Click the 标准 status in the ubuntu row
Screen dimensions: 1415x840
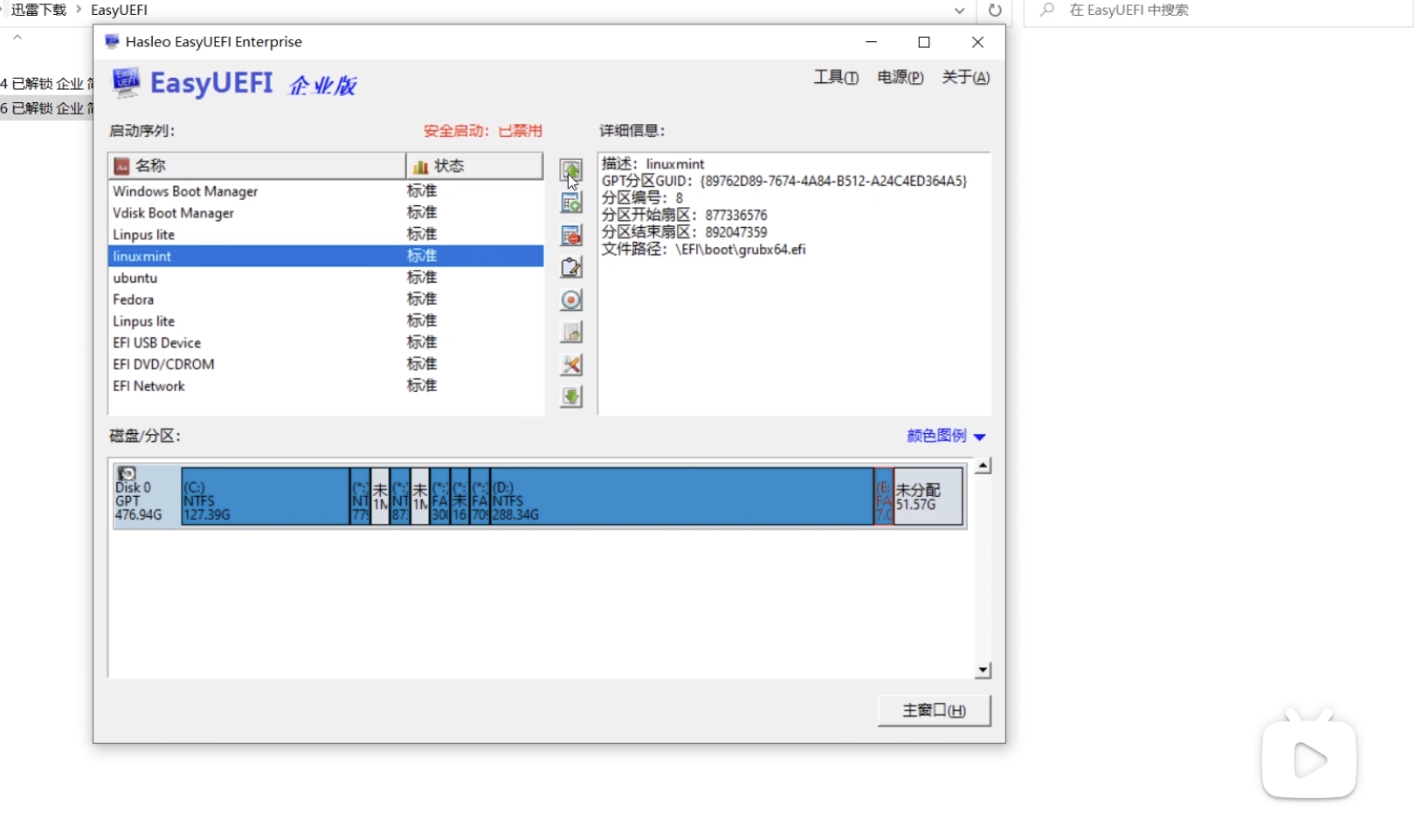[x=422, y=278]
